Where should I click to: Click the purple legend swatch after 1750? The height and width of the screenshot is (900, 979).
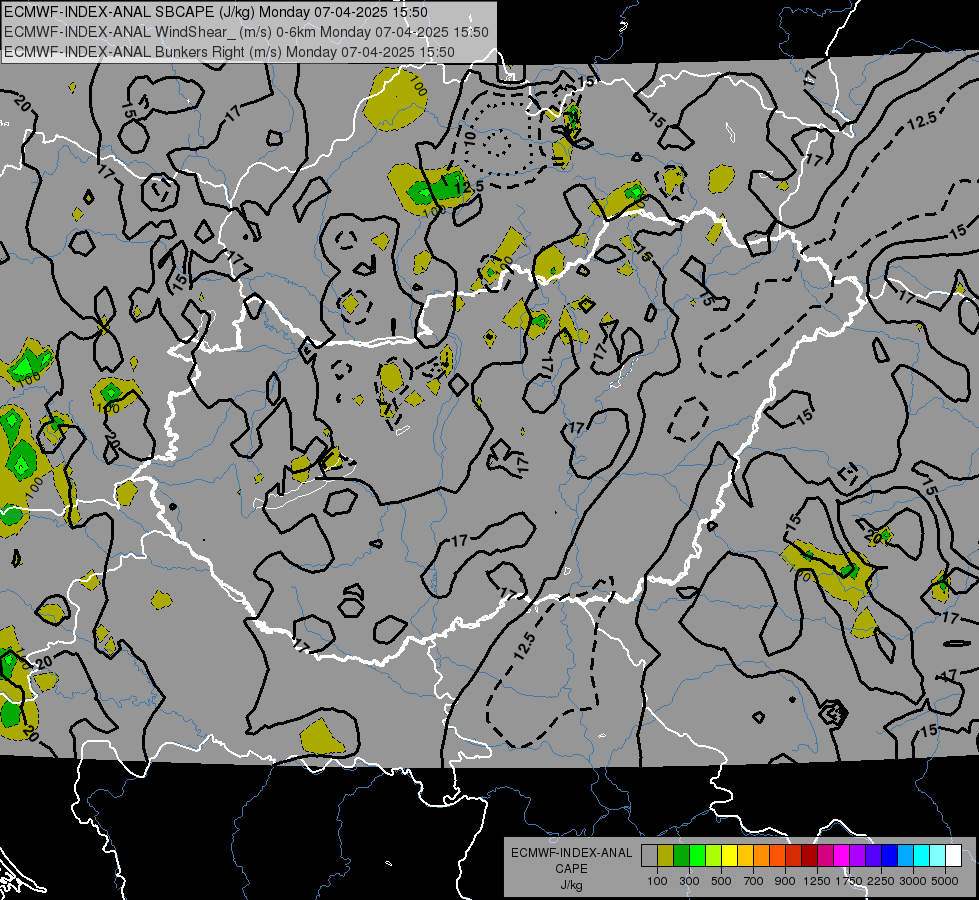click(857, 856)
